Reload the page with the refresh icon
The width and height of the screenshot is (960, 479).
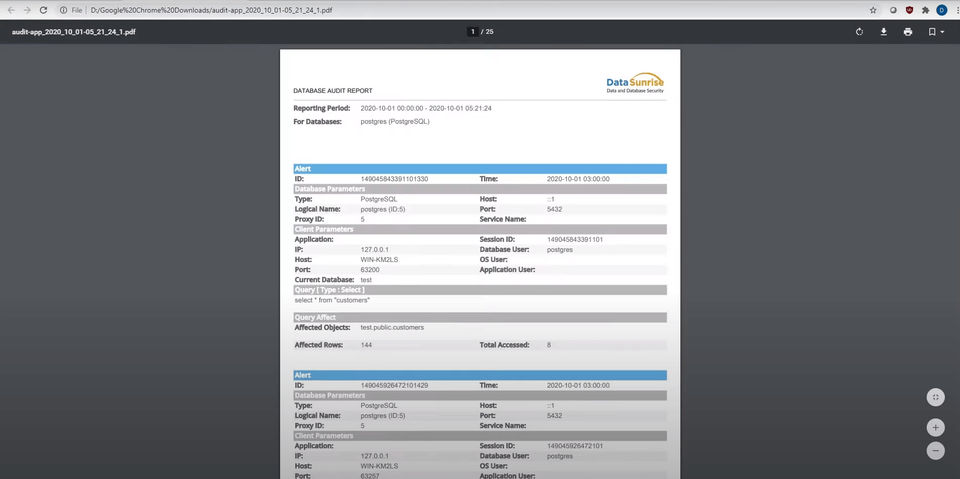(43, 10)
